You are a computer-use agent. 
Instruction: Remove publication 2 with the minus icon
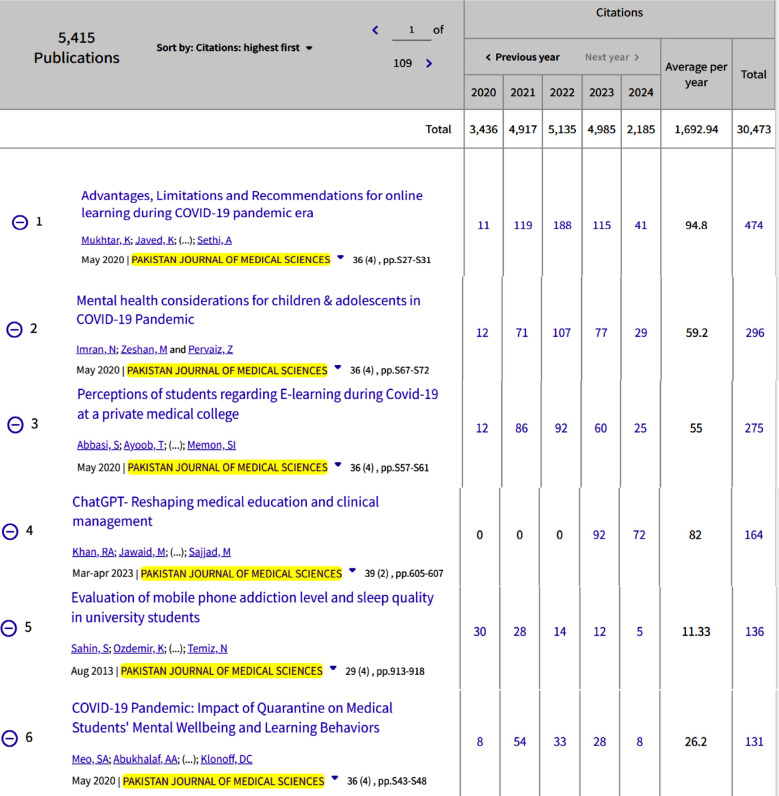pyautogui.click(x=14, y=329)
